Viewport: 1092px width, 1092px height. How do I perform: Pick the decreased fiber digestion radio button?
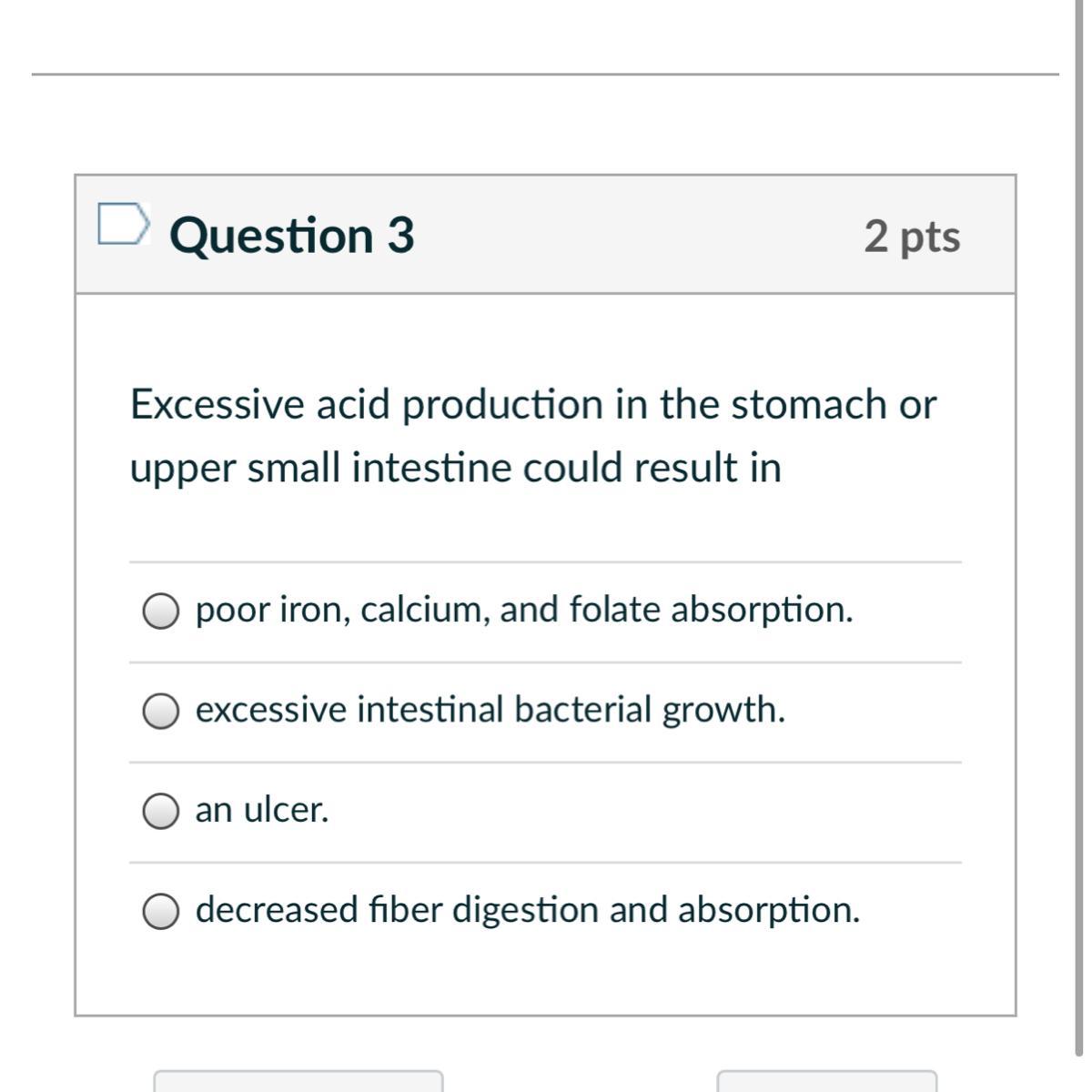pyautogui.click(x=160, y=911)
